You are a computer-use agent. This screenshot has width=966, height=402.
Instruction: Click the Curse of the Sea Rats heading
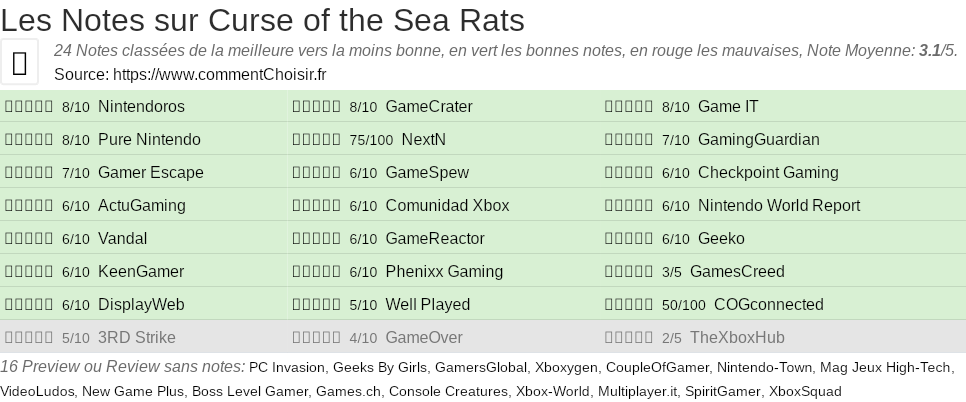[x=262, y=19]
